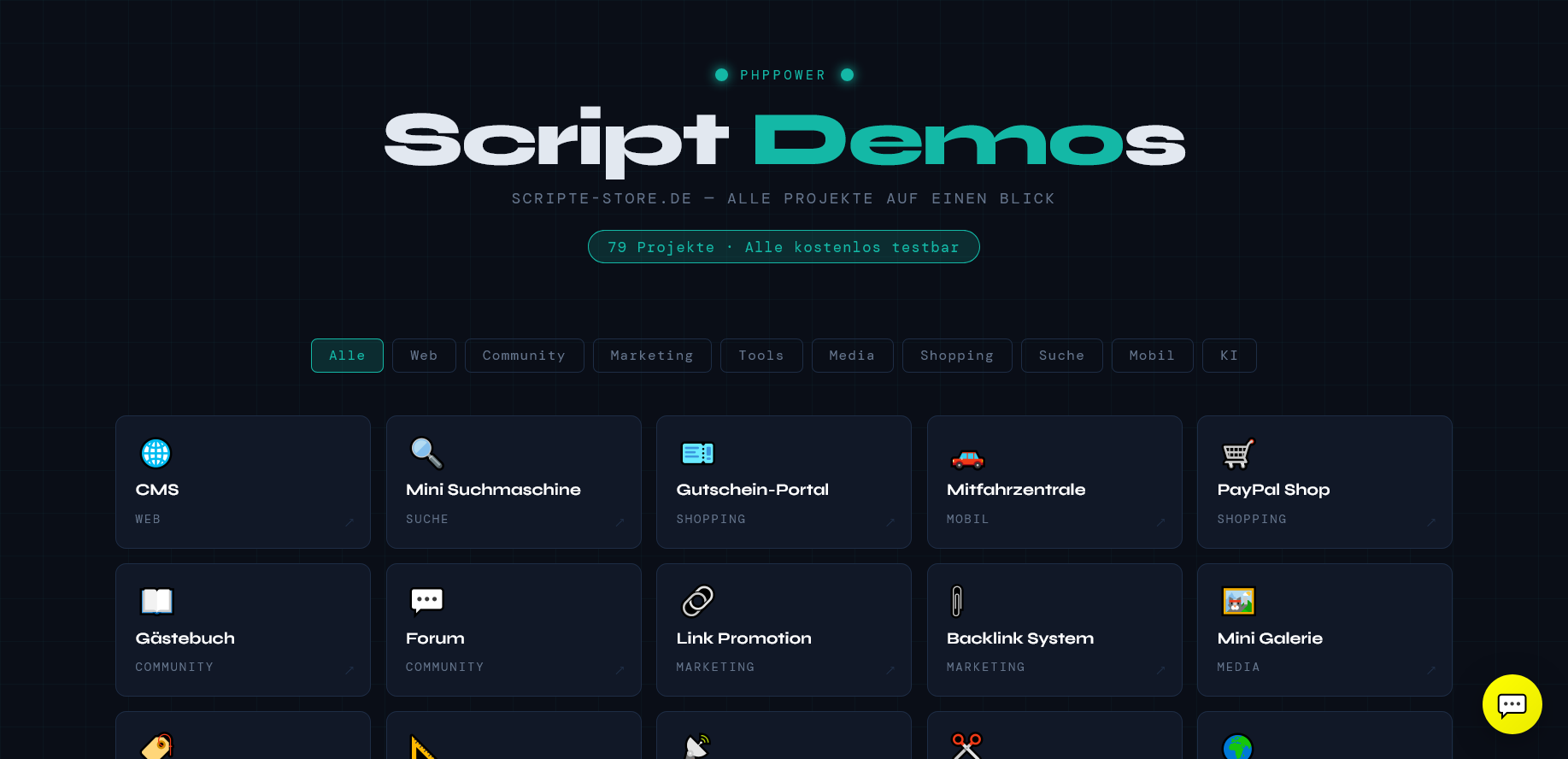Click the paperclip icon on Backlink System
The height and width of the screenshot is (759, 1568).
(957, 601)
